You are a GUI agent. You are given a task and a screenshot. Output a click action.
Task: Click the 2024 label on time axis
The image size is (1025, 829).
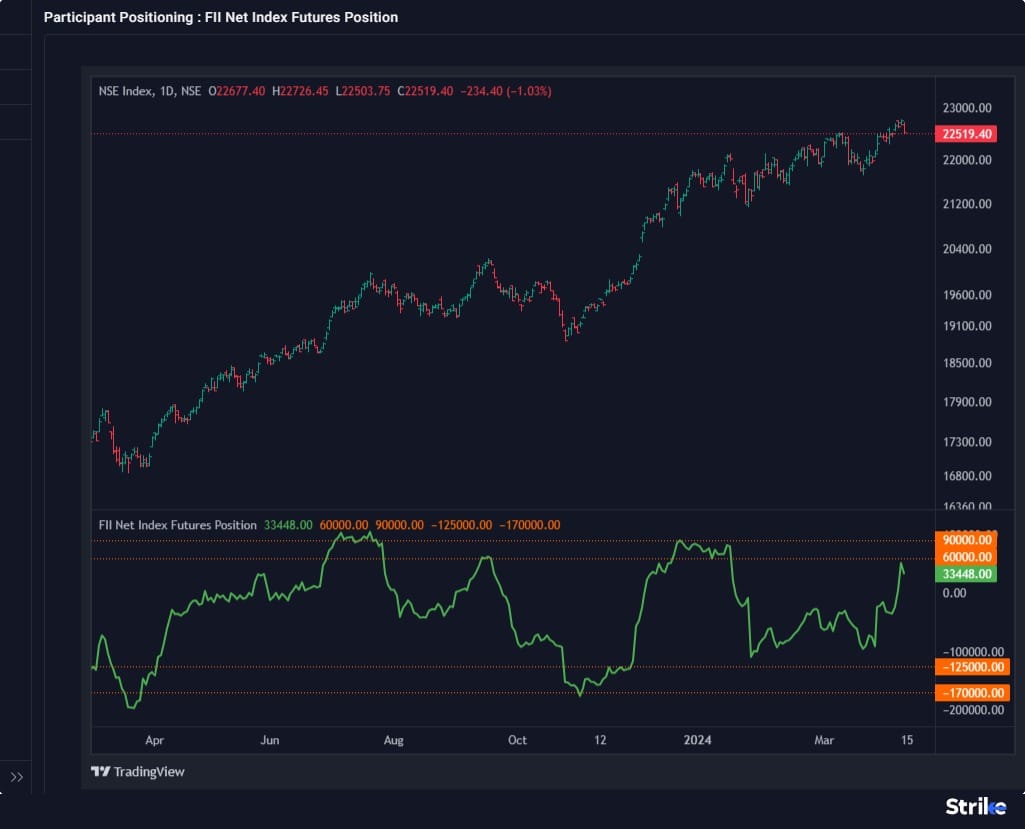tap(697, 740)
